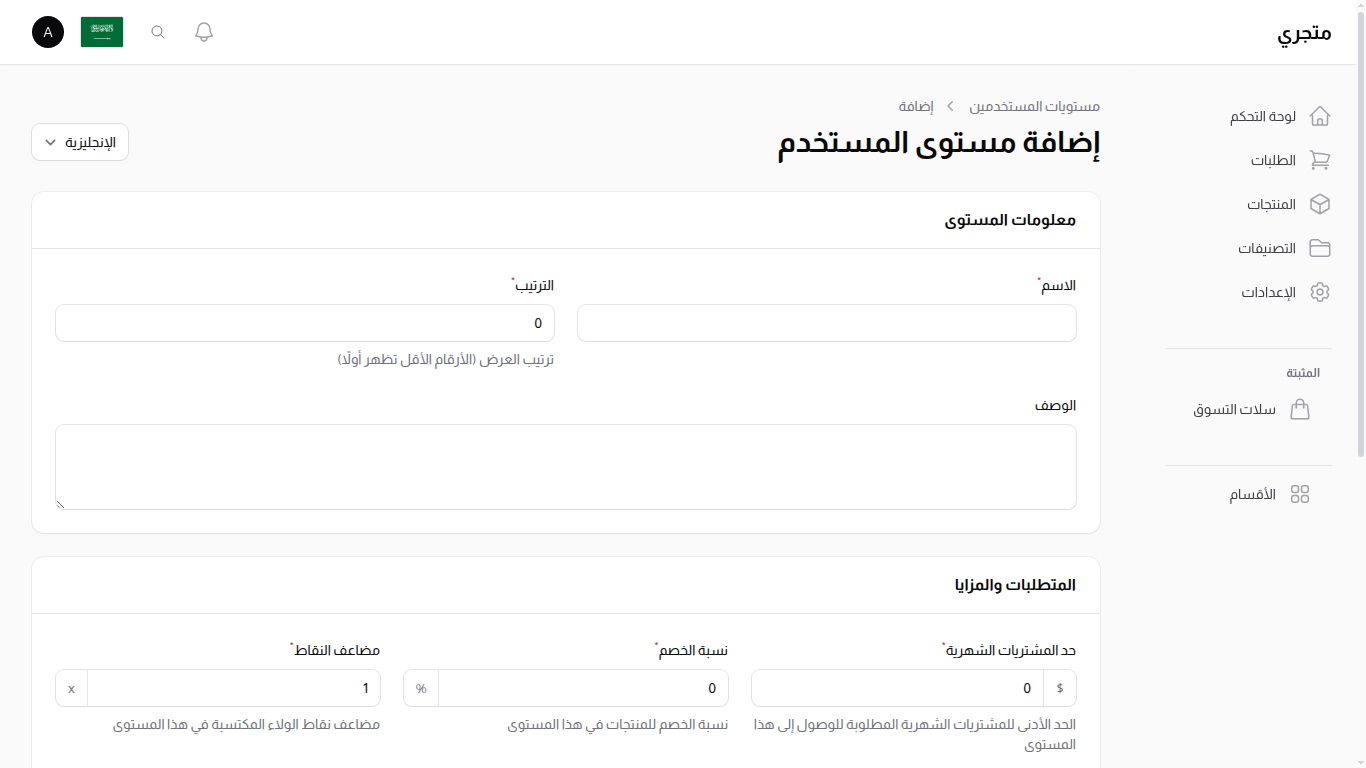1366x768 pixels.
Task: Expand the الإنجليزية language dropdown
Action: tap(79, 142)
